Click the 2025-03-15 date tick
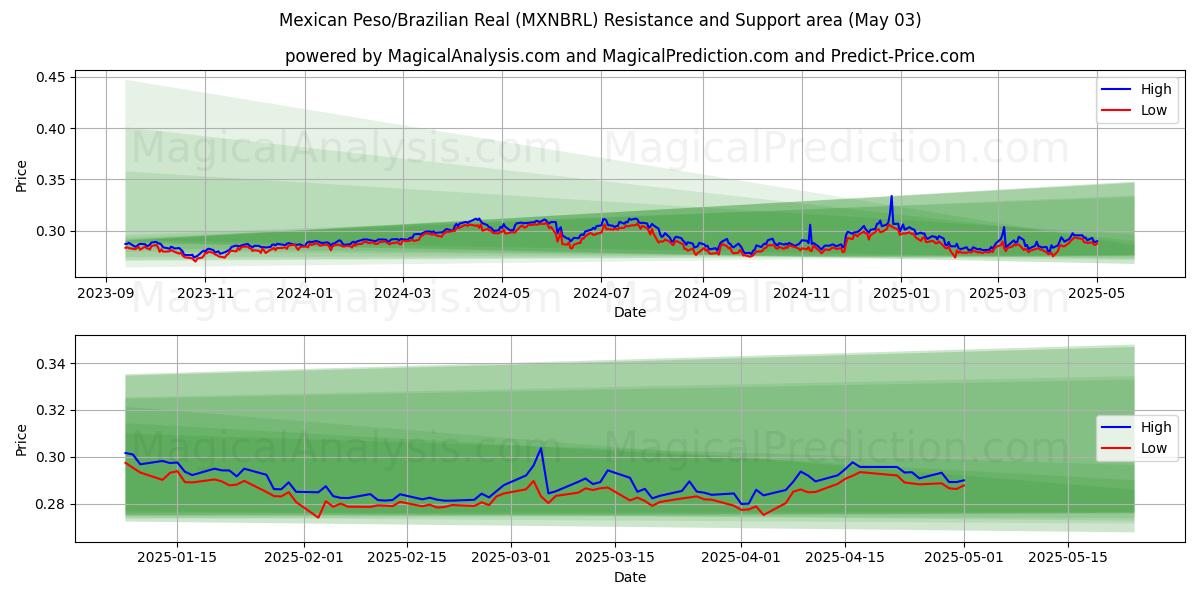The height and width of the screenshot is (600, 1200). 615,558
